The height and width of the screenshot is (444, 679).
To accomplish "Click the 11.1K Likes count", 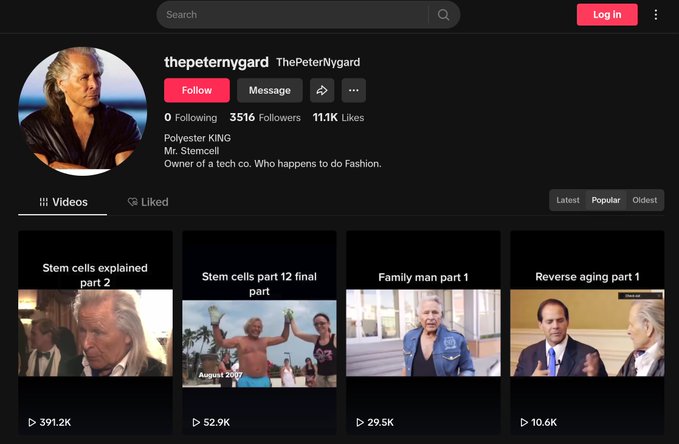I will pos(338,117).
